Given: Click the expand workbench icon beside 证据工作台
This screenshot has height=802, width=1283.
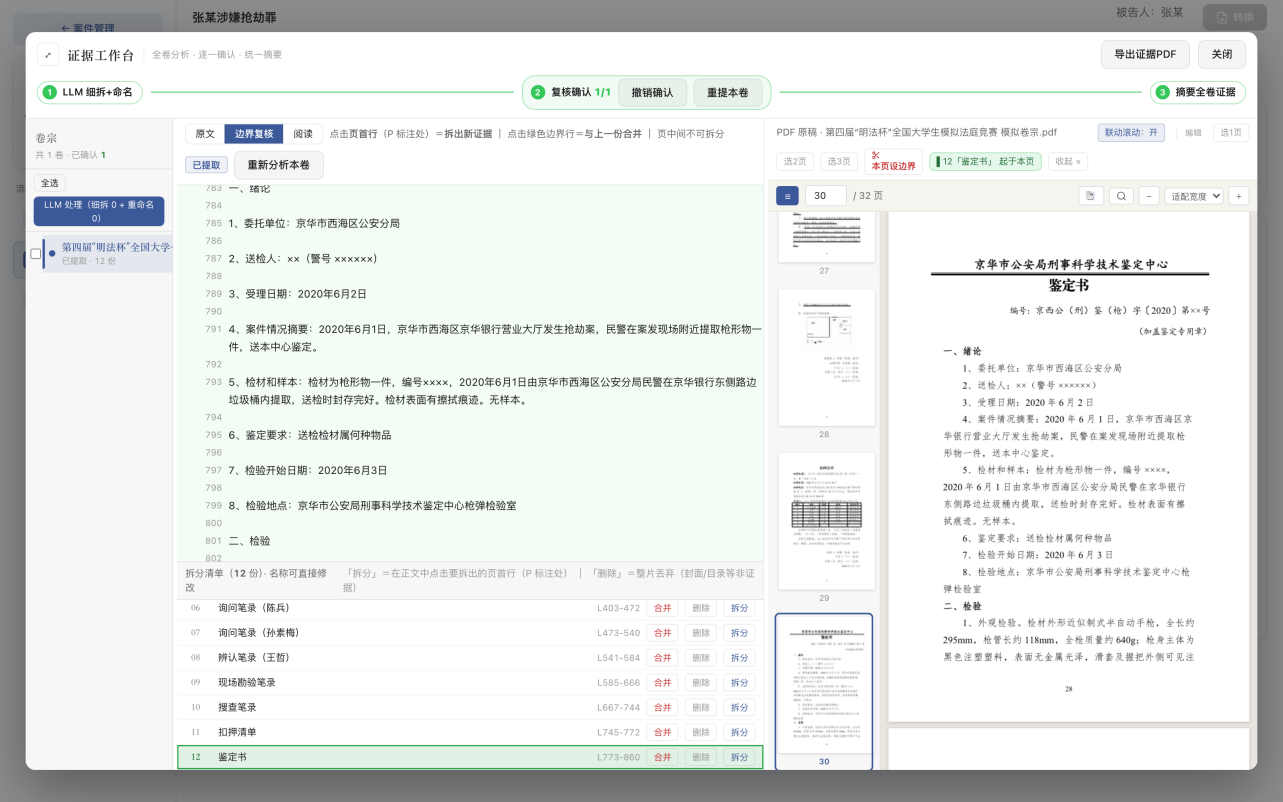Looking at the screenshot, I should (x=48, y=55).
